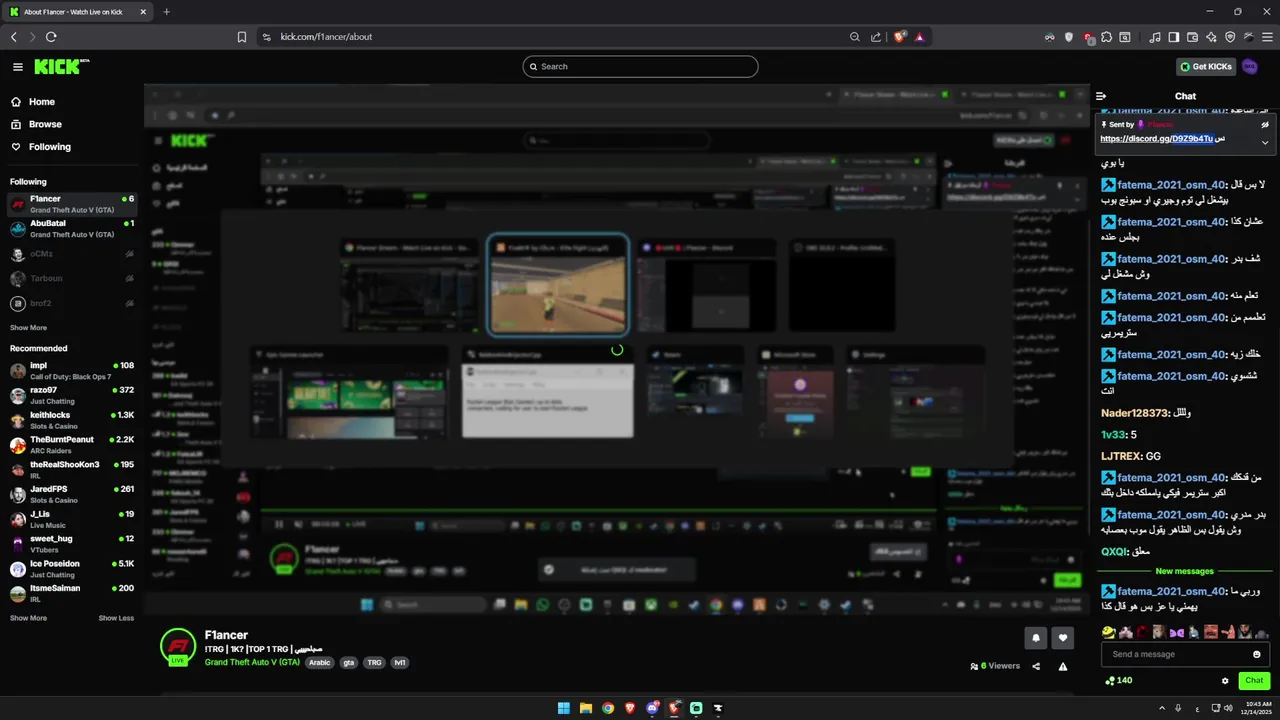Toggle the browser sidebar panel icon

[1174, 37]
